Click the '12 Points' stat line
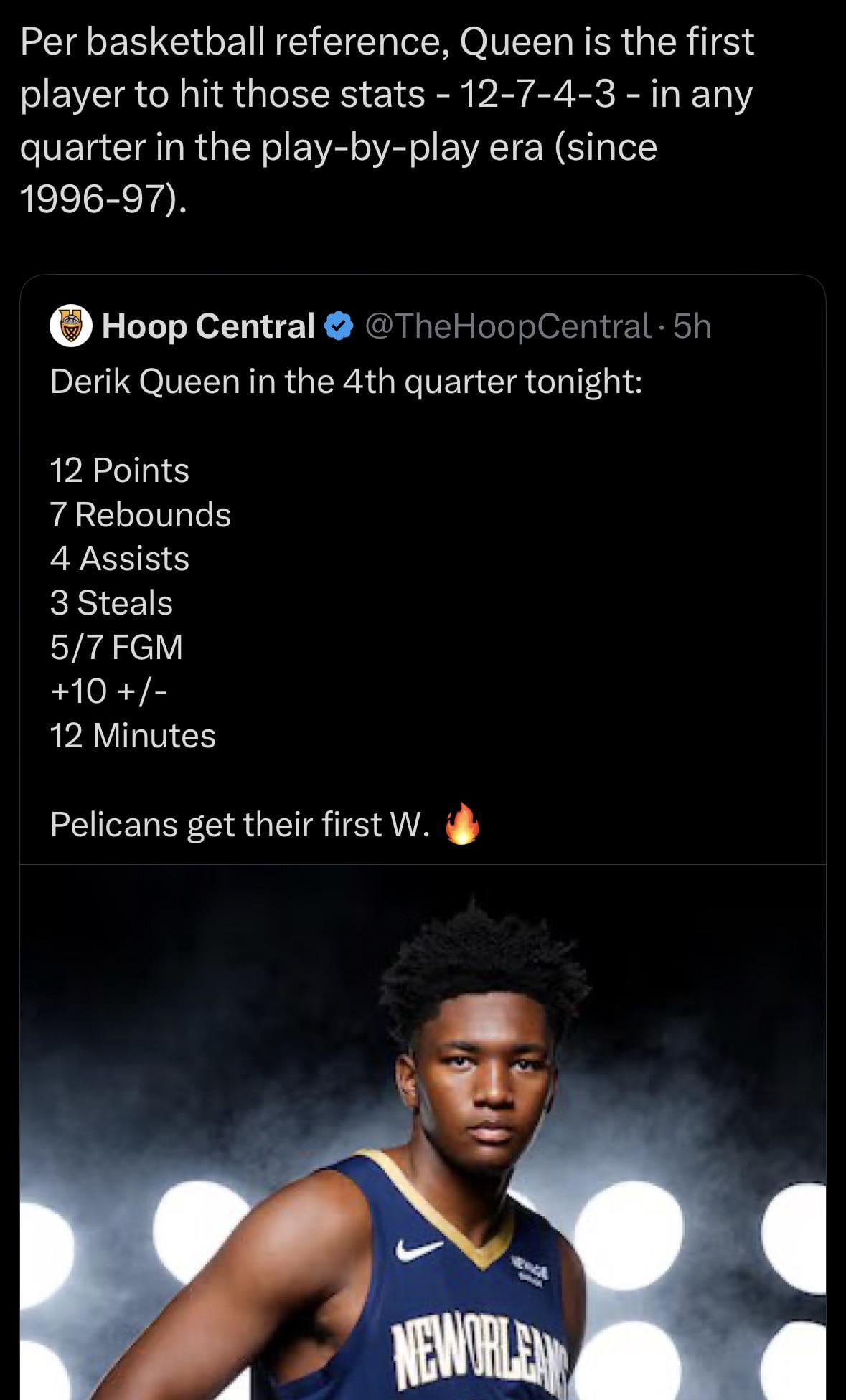The width and height of the screenshot is (846, 1400). (x=120, y=470)
